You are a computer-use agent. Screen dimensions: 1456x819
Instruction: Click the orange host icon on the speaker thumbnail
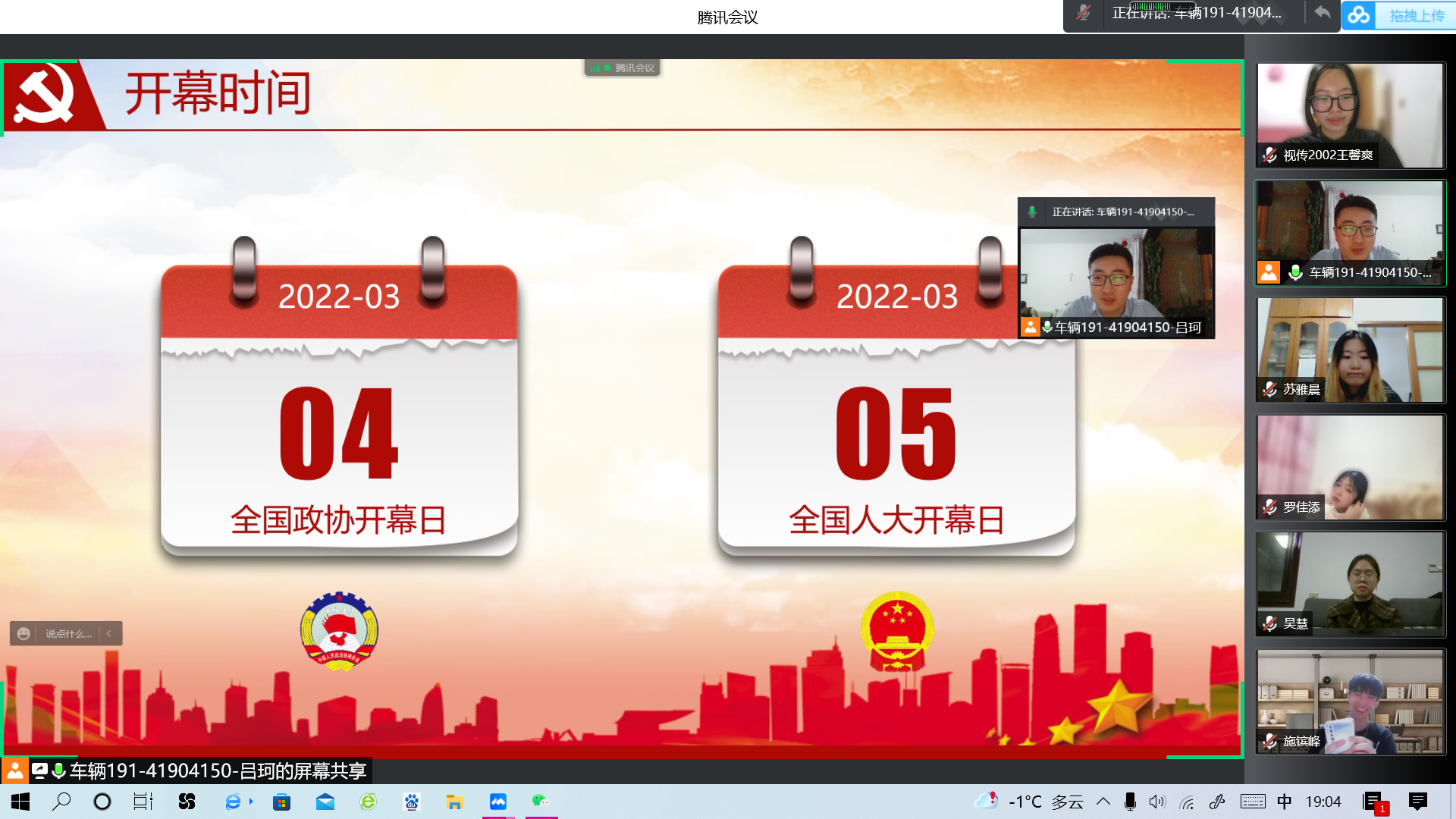tap(1269, 272)
